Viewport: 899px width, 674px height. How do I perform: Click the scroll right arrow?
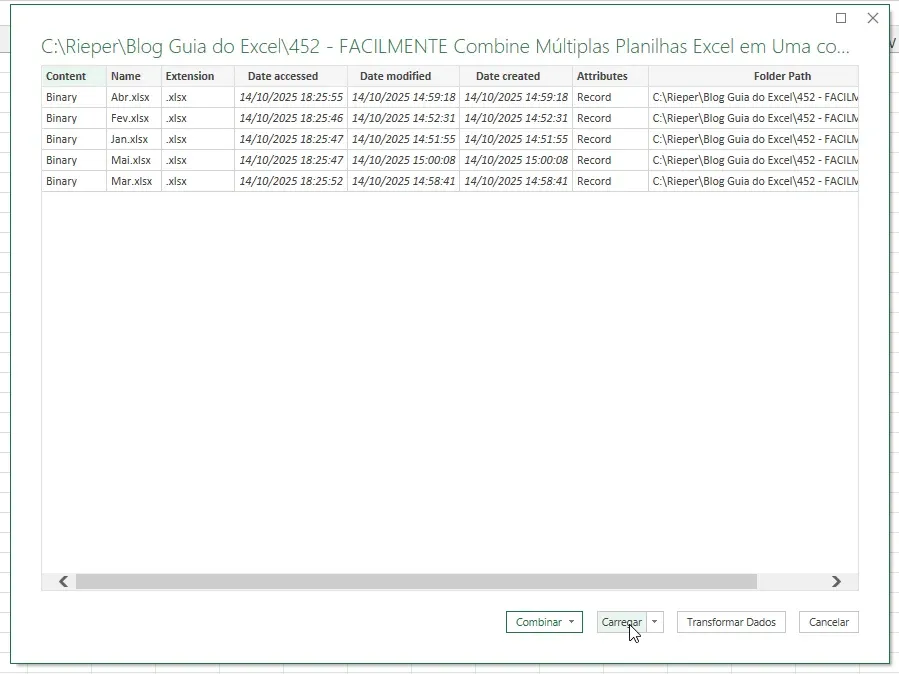pos(837,582)
